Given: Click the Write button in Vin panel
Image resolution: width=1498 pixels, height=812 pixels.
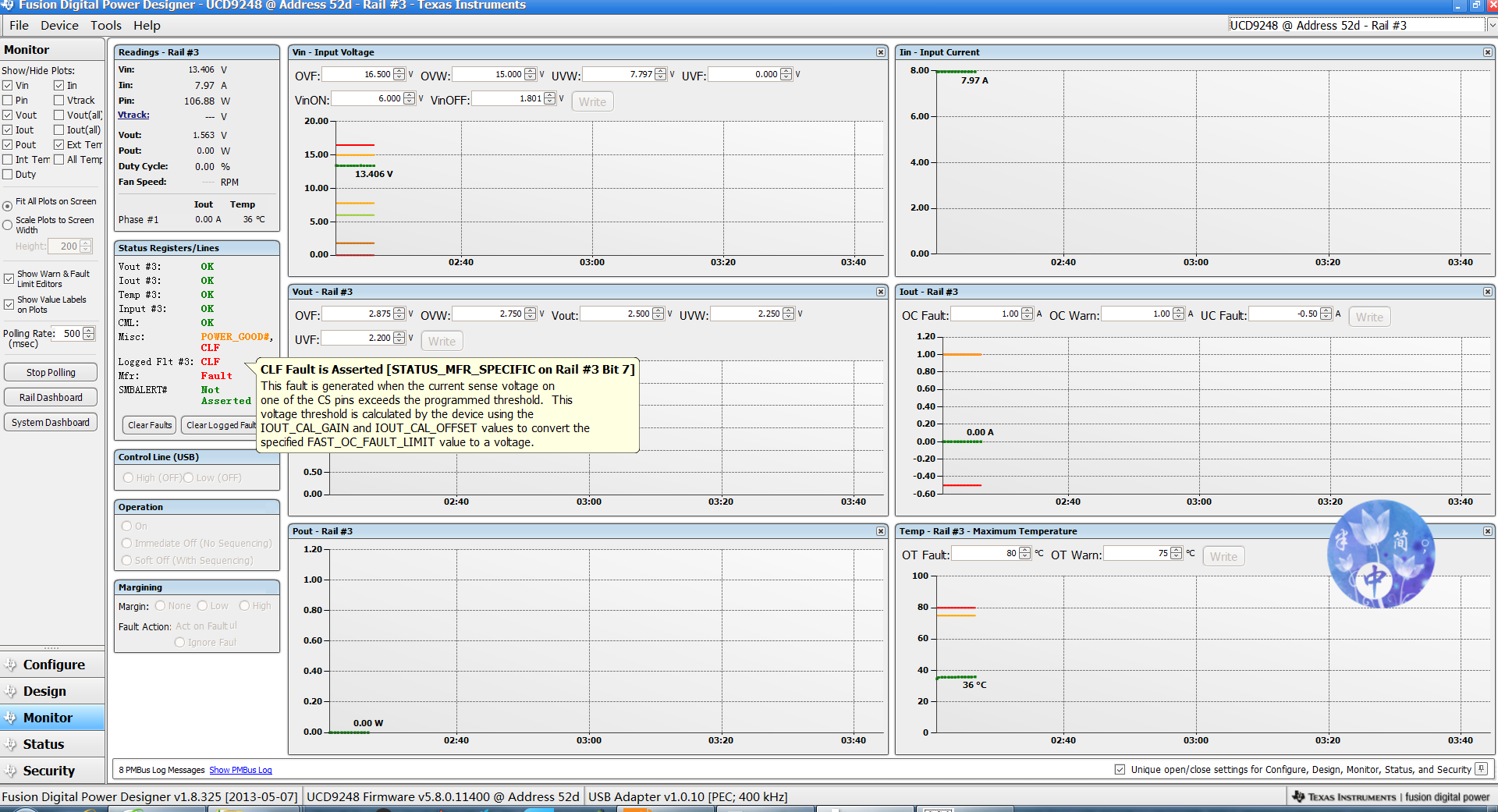Looking at the screenshot, I should point(593,101).
